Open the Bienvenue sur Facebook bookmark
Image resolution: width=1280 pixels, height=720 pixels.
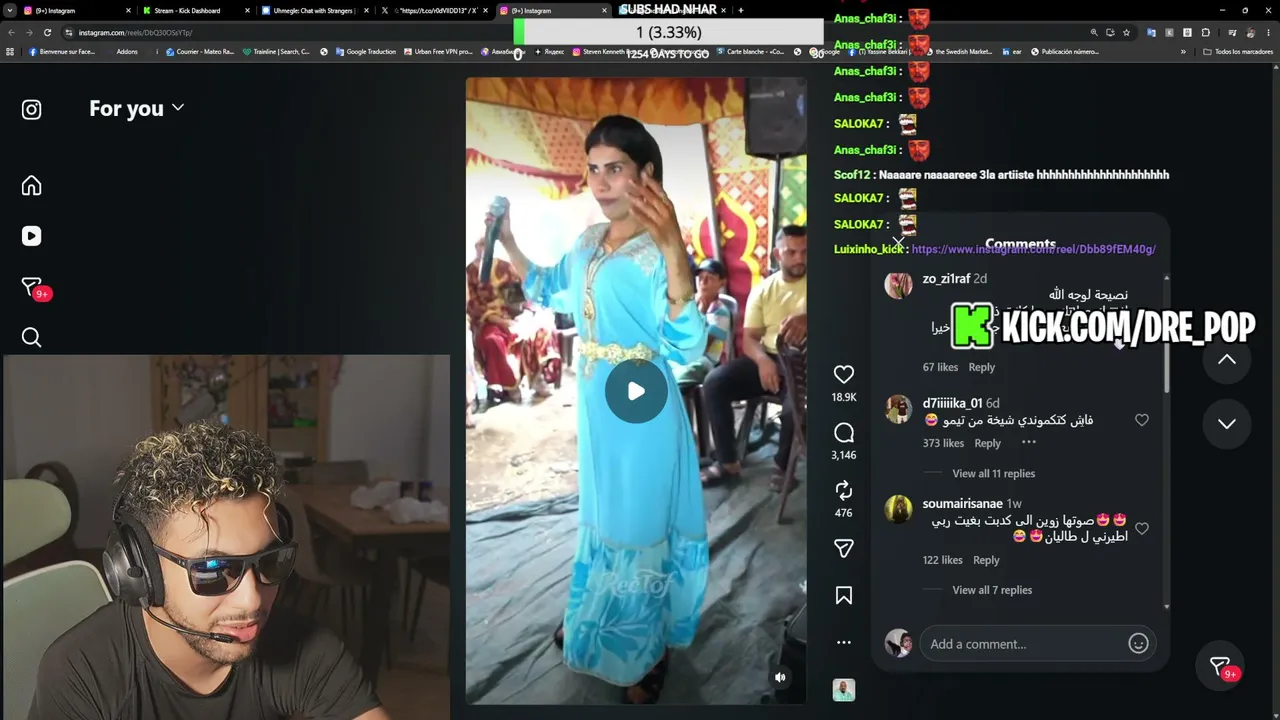click(x=62, y=52)
